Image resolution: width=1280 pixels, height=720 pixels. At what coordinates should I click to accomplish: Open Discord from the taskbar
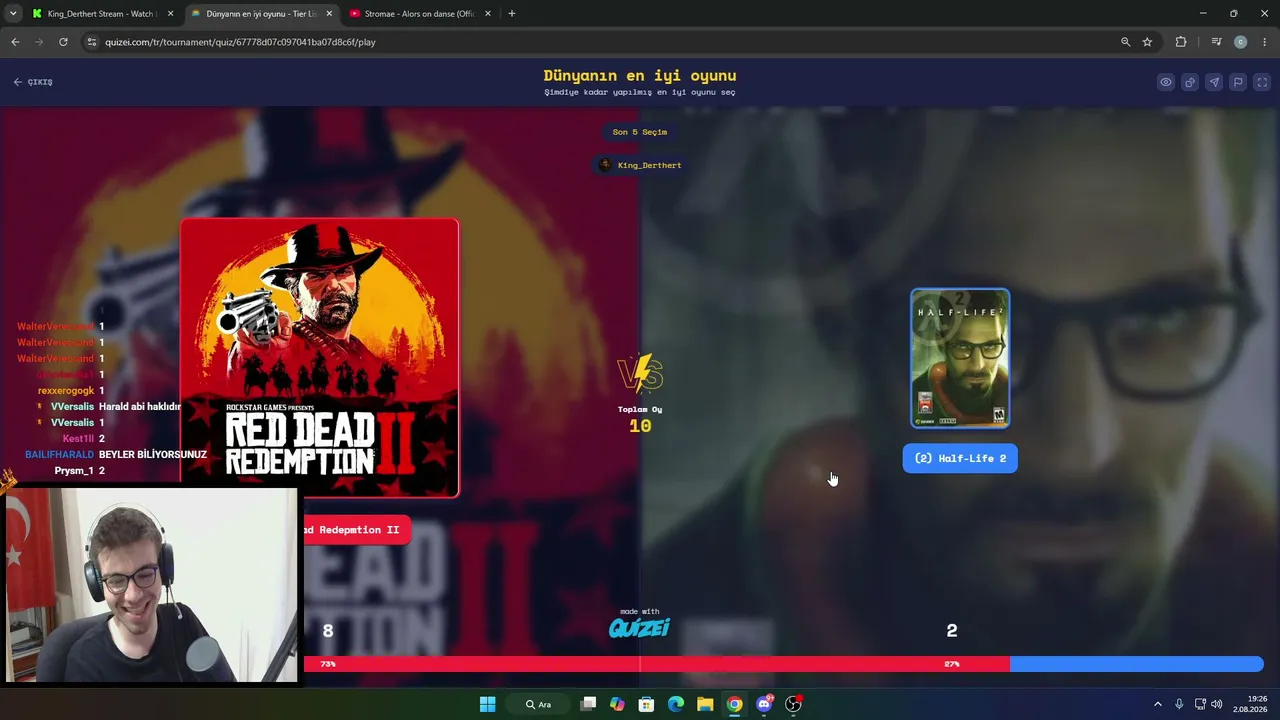(x=764, y=704)
